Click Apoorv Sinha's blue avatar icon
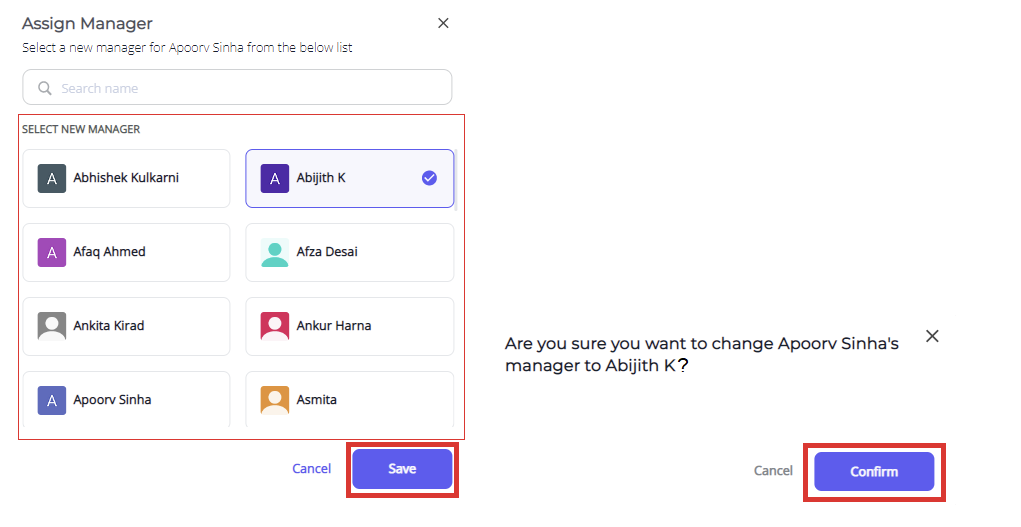Image resolution: width=1021 pixels, height=527 pixels. coord(51,401)
